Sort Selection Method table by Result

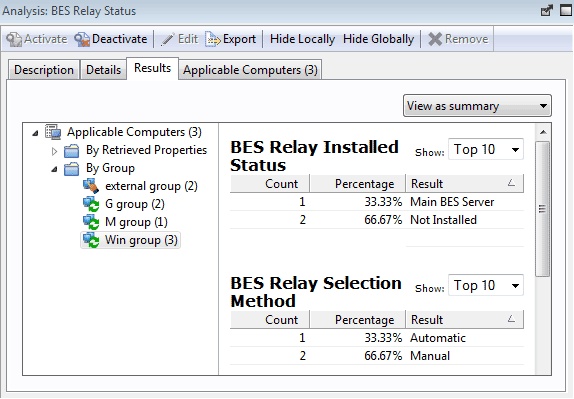[x=465, y=320]
